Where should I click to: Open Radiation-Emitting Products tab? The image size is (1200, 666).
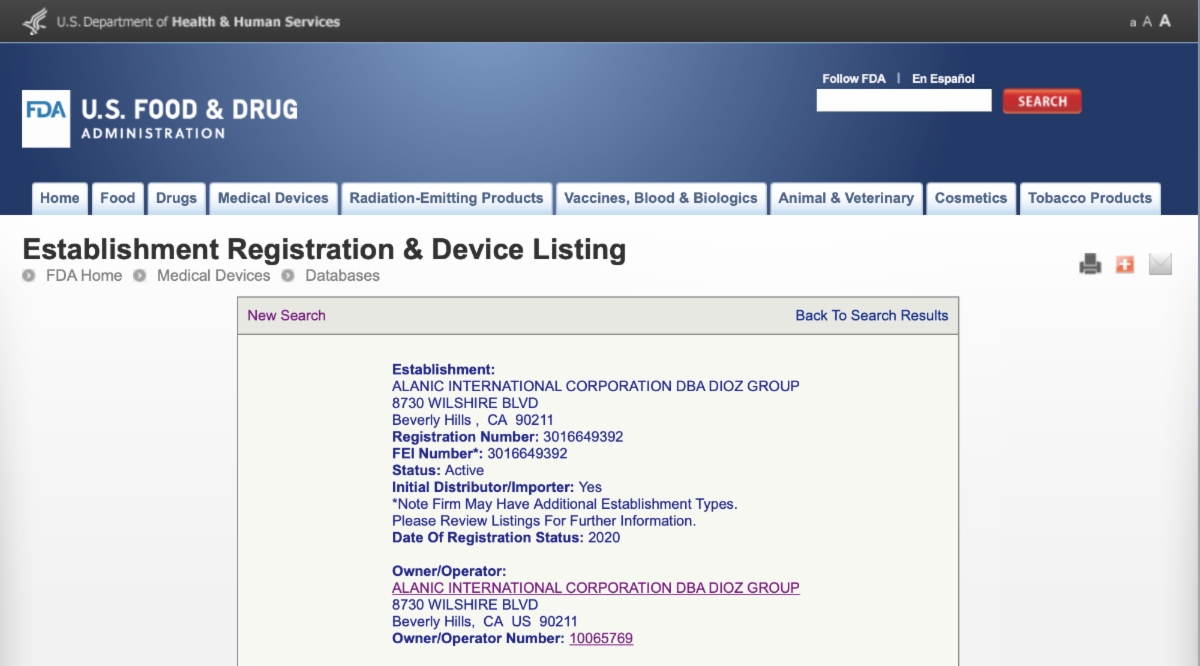447,198
